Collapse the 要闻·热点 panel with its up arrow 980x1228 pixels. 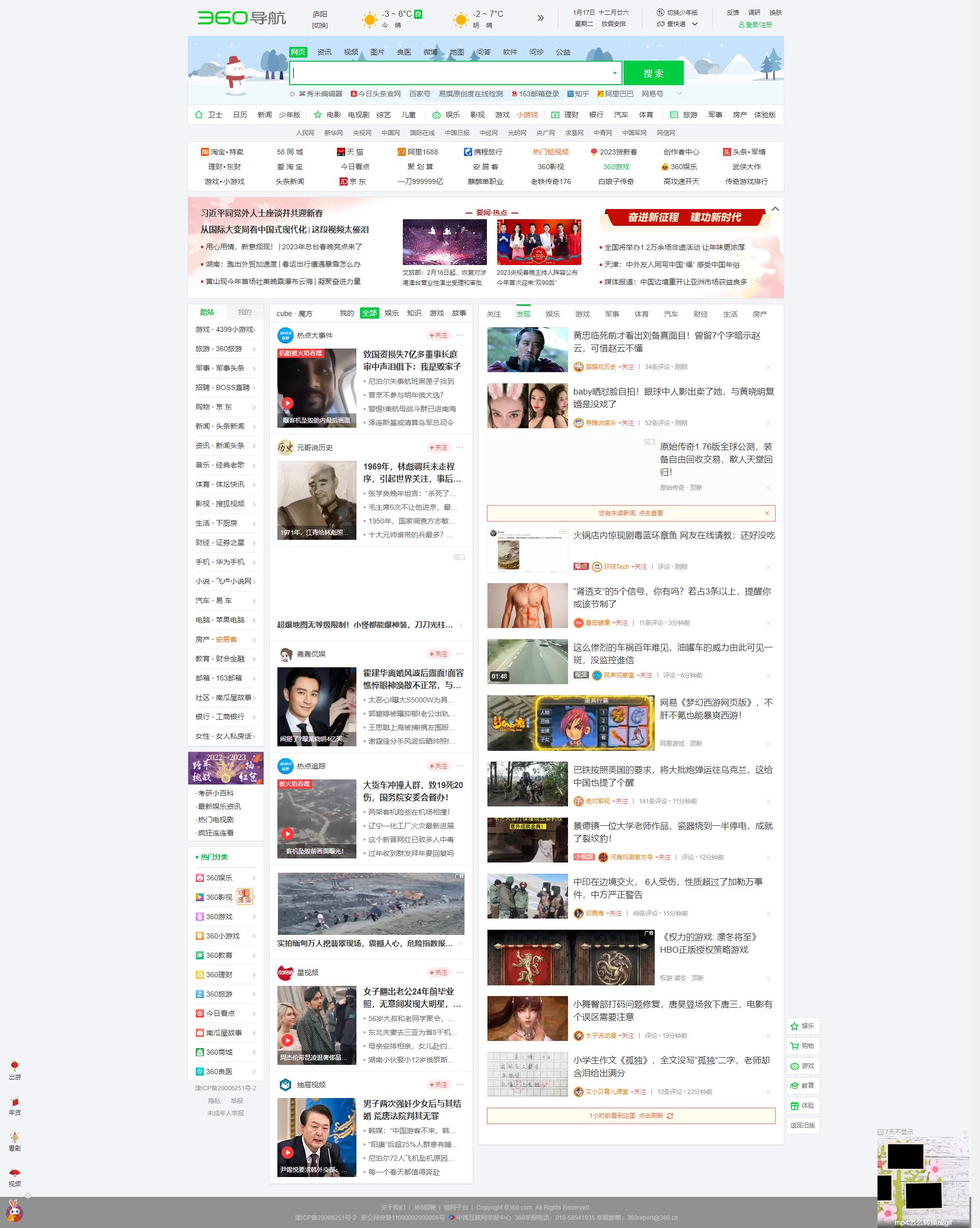point(776,209)
